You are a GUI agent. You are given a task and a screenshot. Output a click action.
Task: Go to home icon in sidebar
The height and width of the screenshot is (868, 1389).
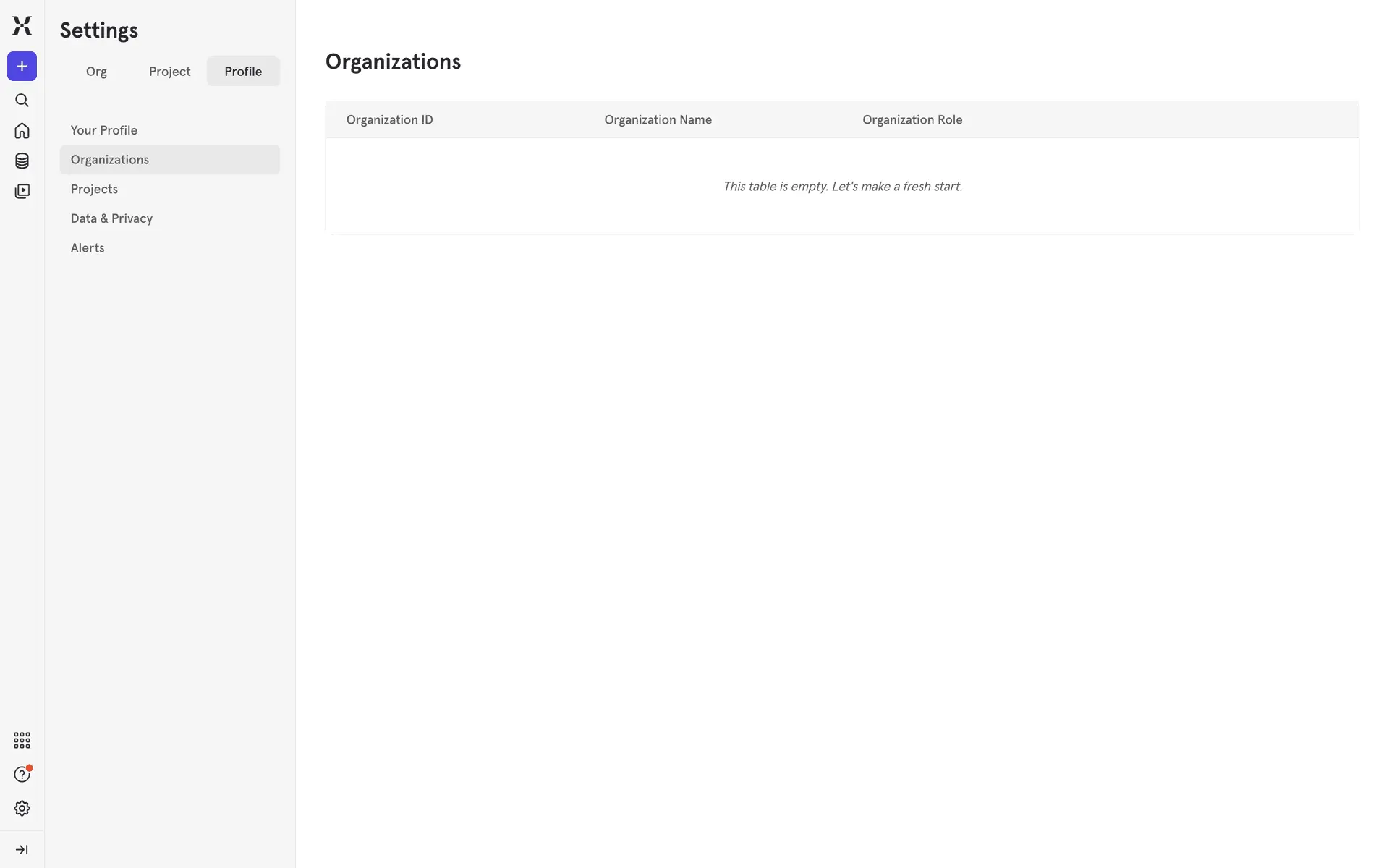pos(22,131)
